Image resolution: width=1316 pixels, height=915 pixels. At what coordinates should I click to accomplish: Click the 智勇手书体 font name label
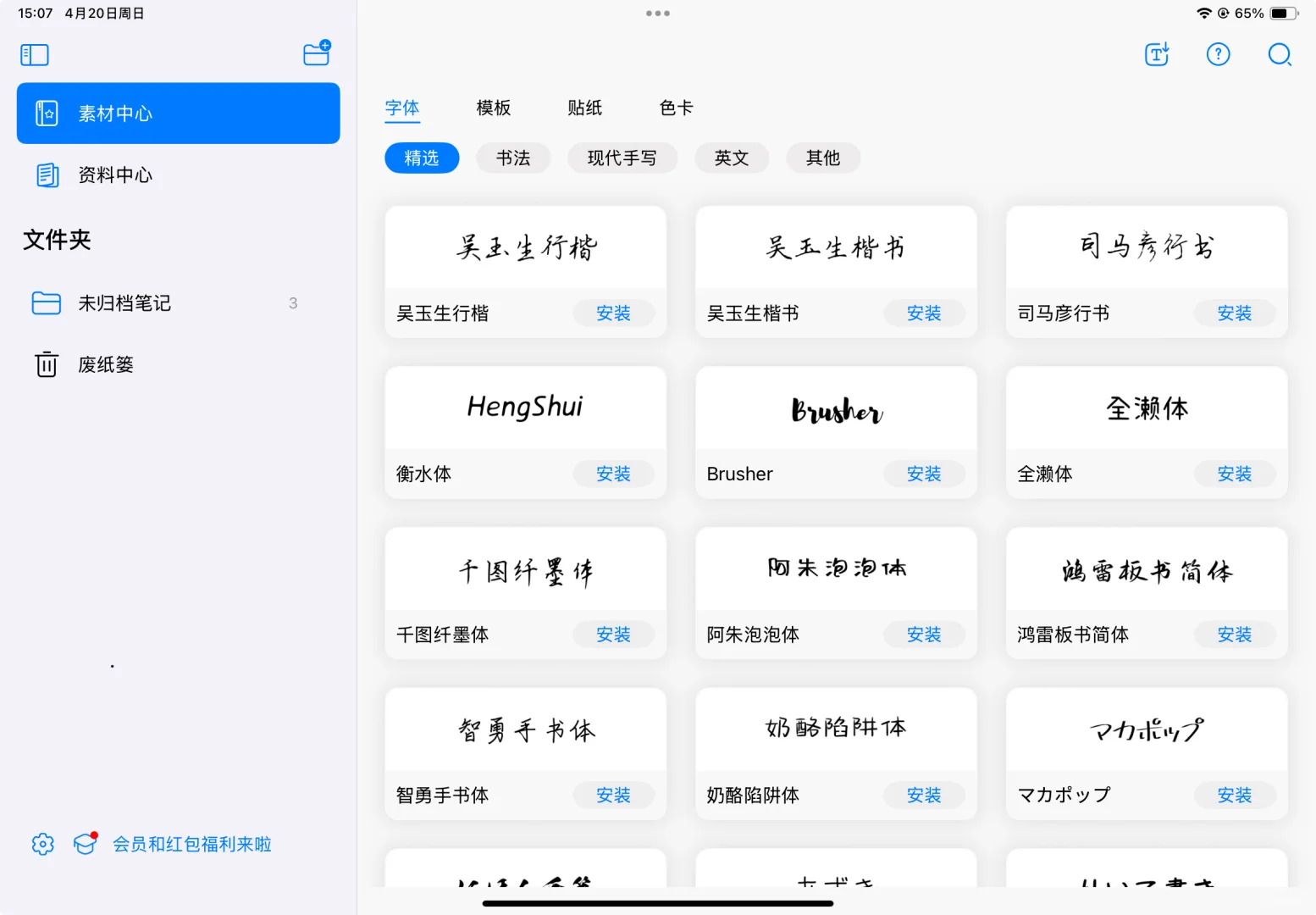443,796
